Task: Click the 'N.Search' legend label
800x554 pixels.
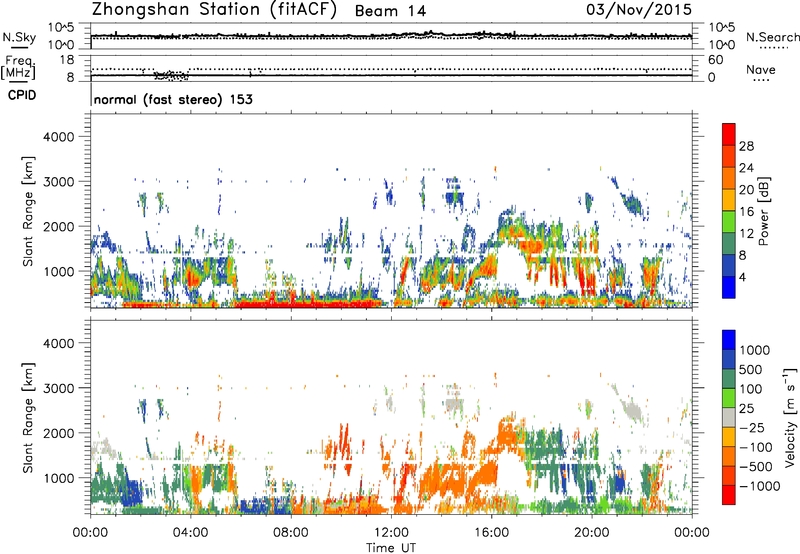Action: tap(772, 37)
